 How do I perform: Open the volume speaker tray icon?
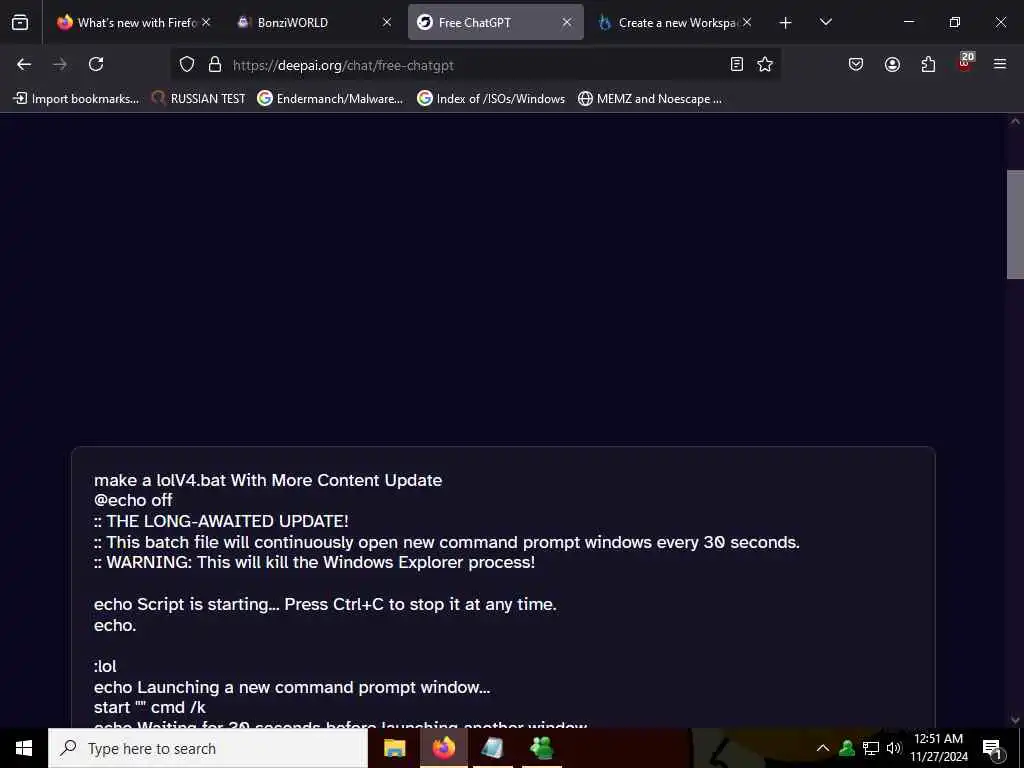pyautogui.click(x=894, y=748)
